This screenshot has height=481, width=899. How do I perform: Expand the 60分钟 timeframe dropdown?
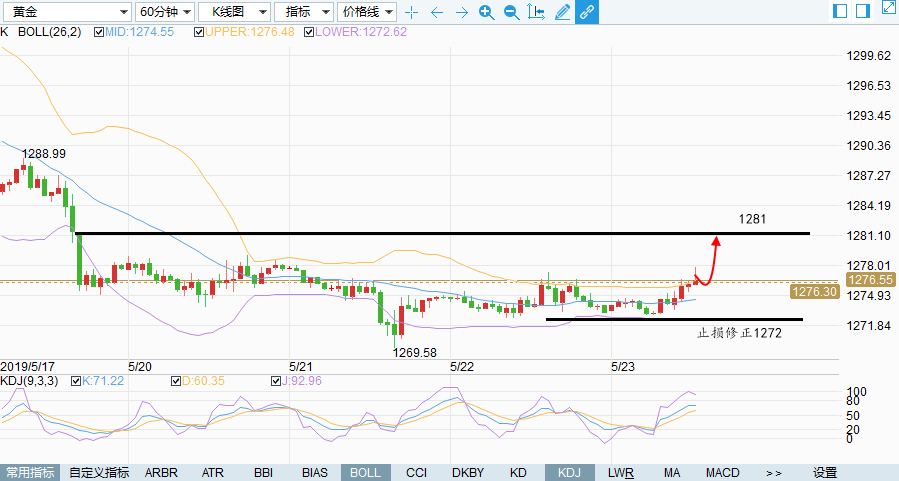click(164, 12)
